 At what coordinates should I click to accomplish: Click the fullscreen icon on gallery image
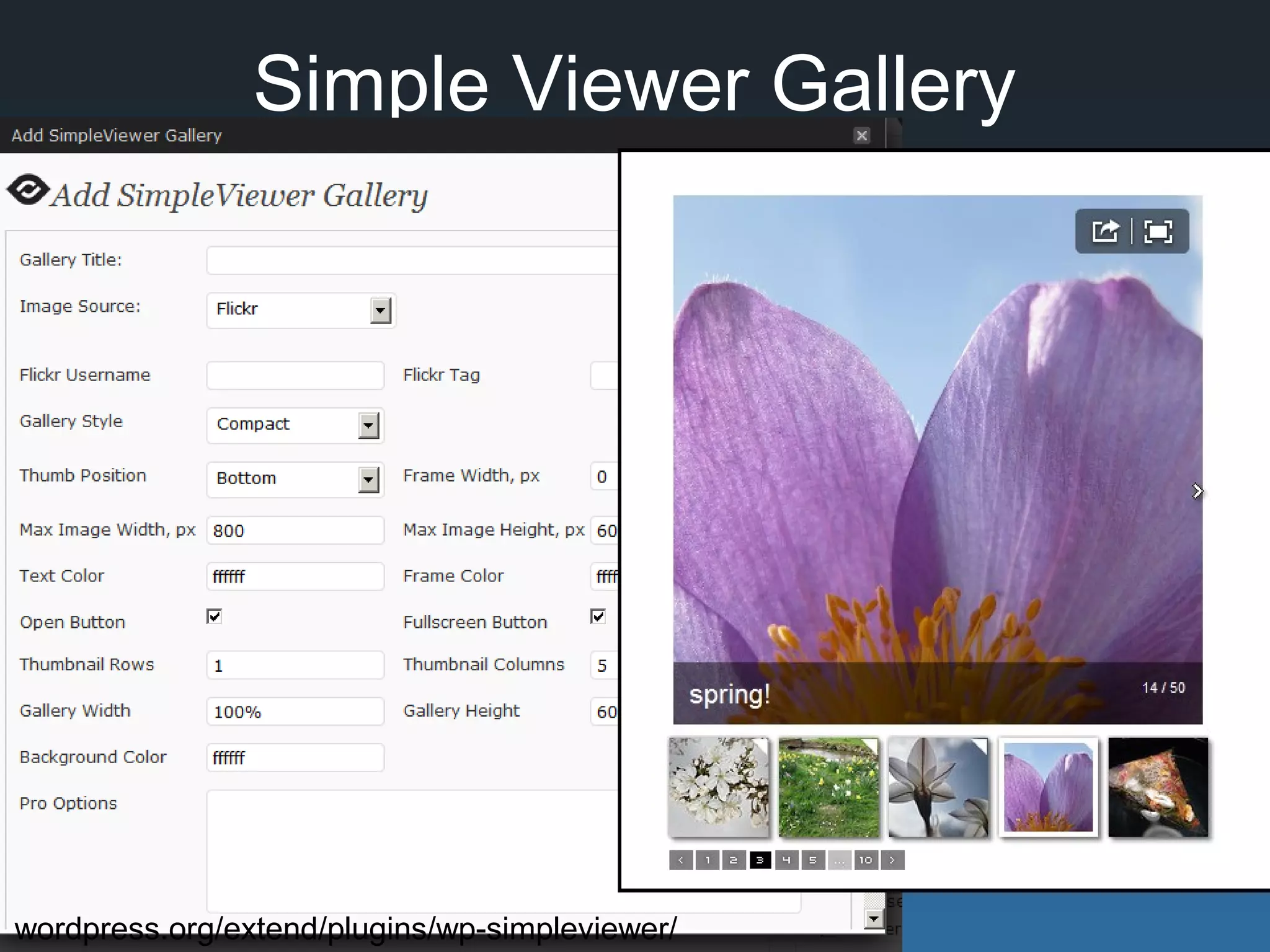[x=1158, y=231]
